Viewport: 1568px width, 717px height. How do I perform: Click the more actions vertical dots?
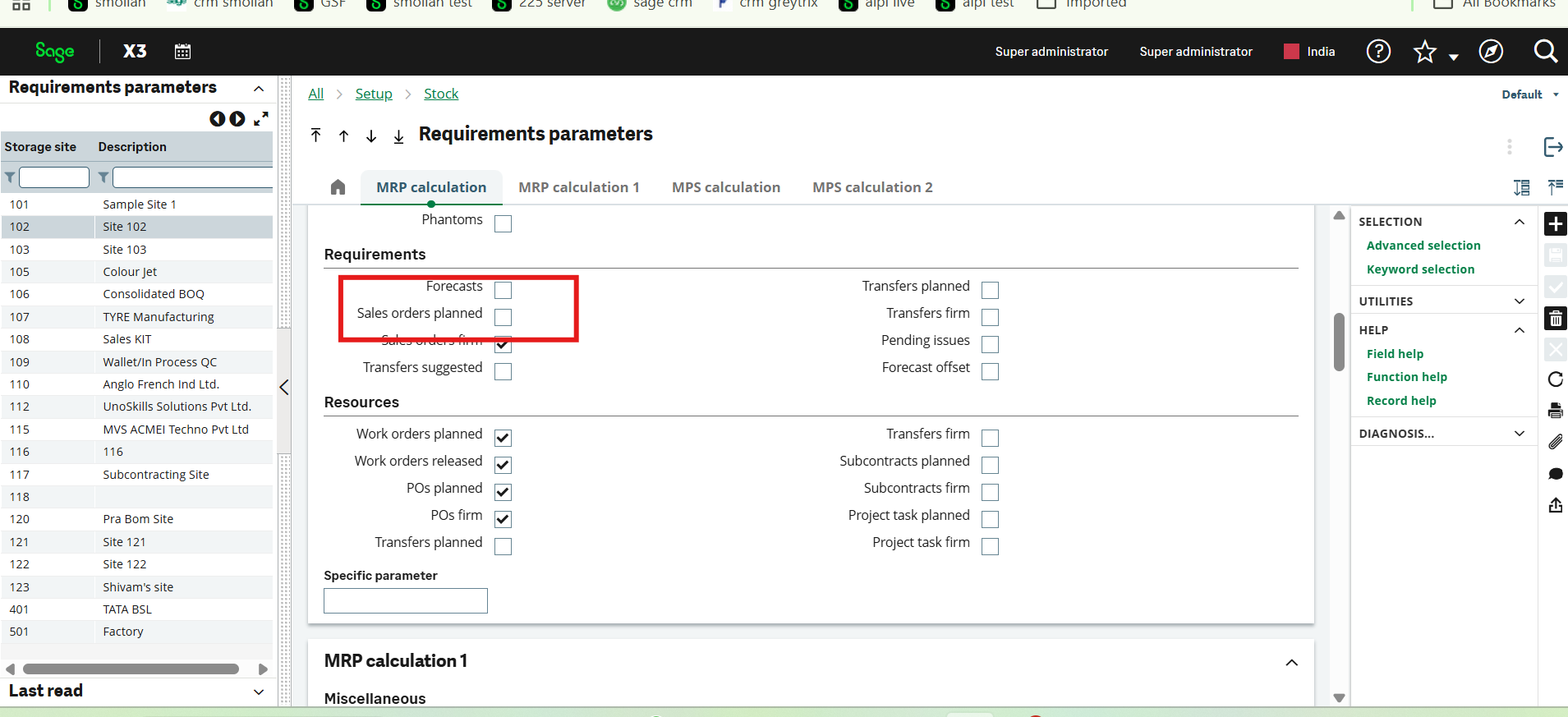click(x=1509, y=147)
